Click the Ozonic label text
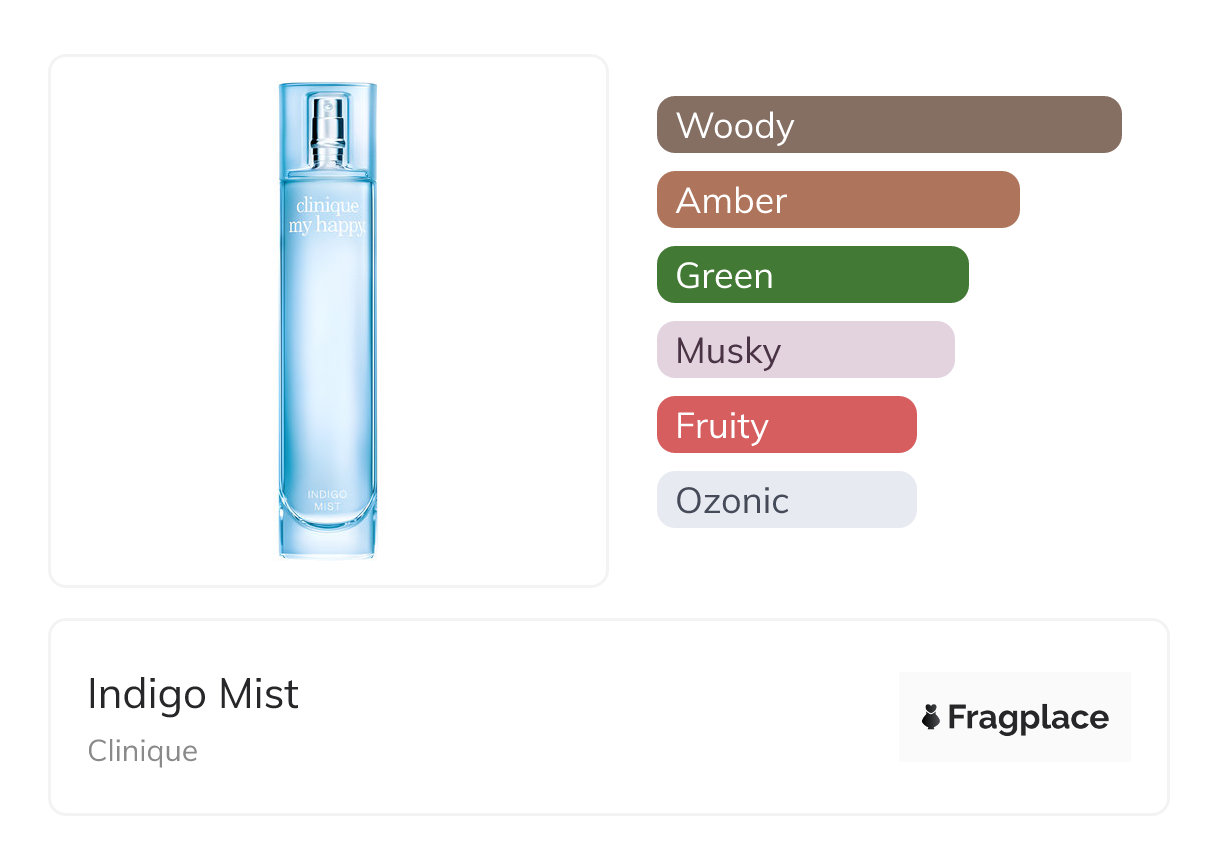Viewport: 1218px width, 864px height. point(733,501)
